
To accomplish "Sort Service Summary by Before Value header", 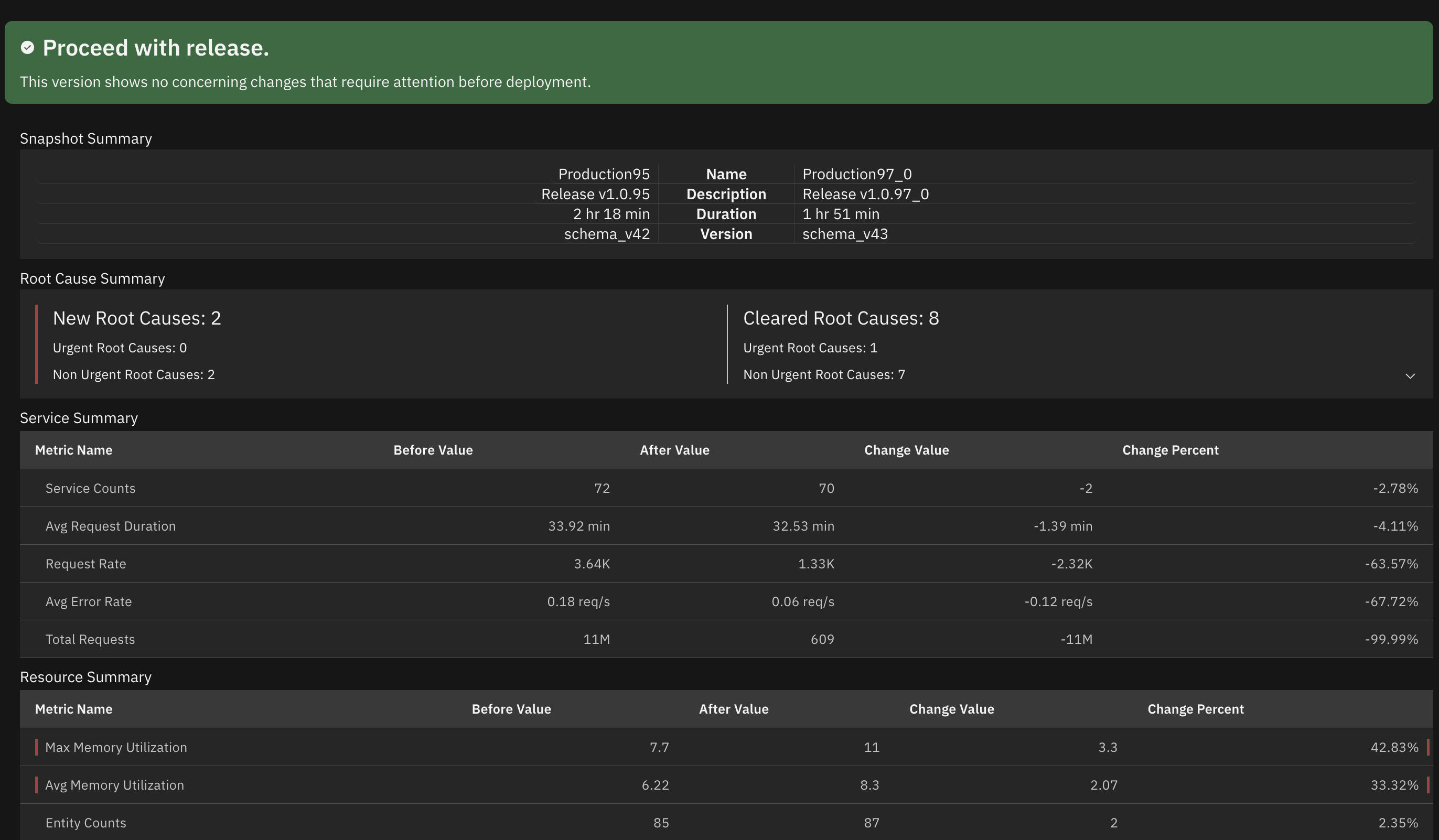I will point(433,450).
